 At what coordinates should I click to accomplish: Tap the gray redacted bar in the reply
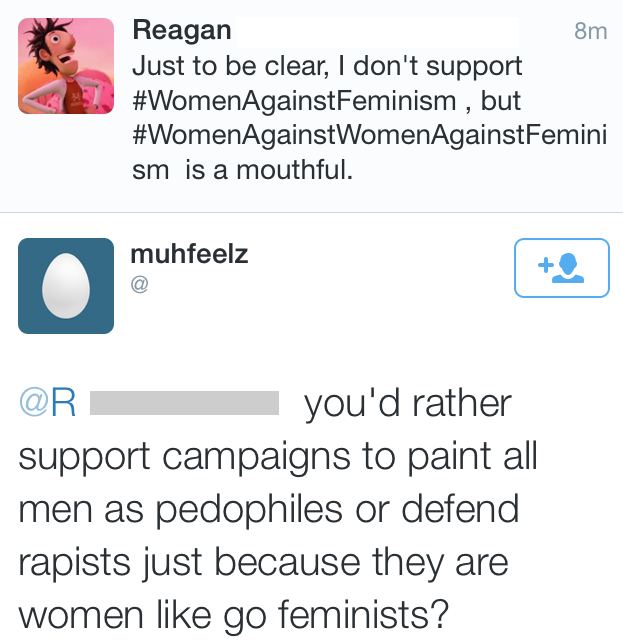click(x=184, y=404)
